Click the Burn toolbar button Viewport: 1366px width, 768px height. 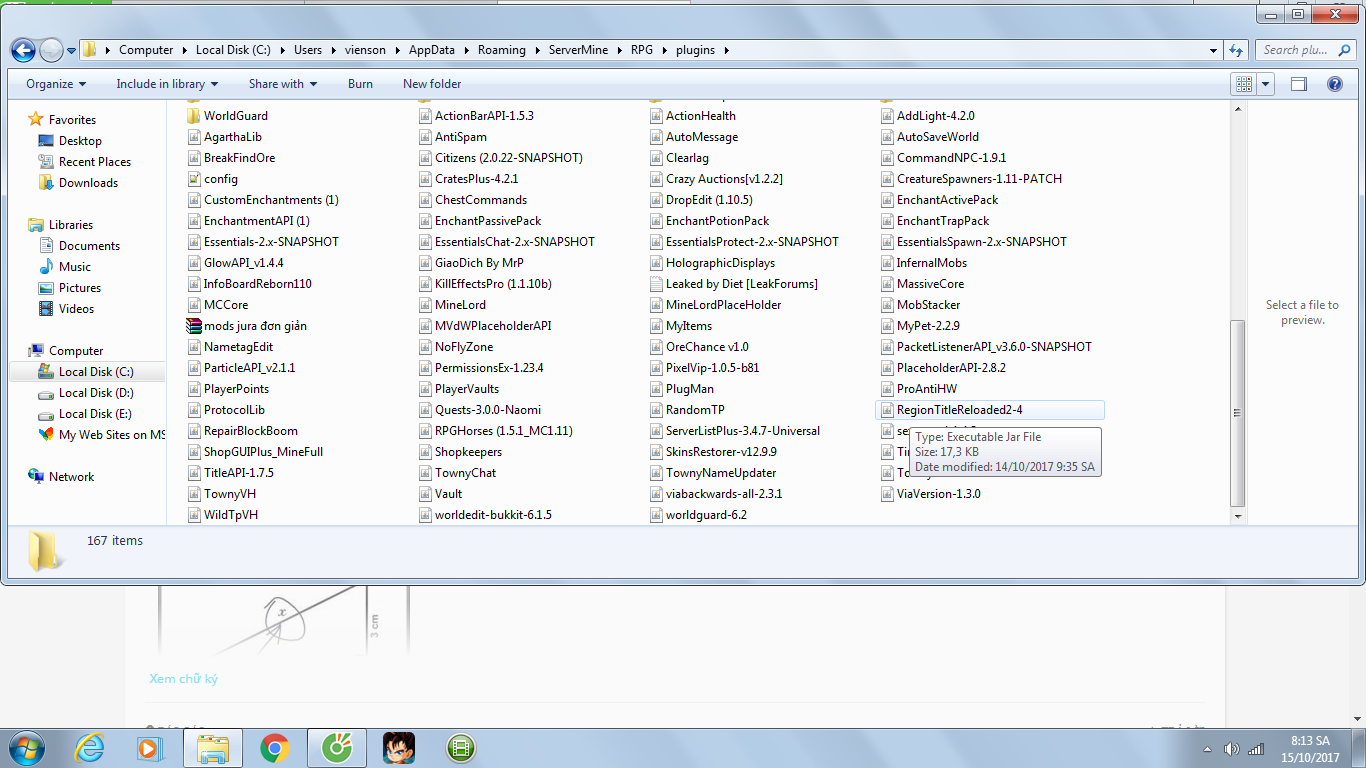click(x=360, y=84)
